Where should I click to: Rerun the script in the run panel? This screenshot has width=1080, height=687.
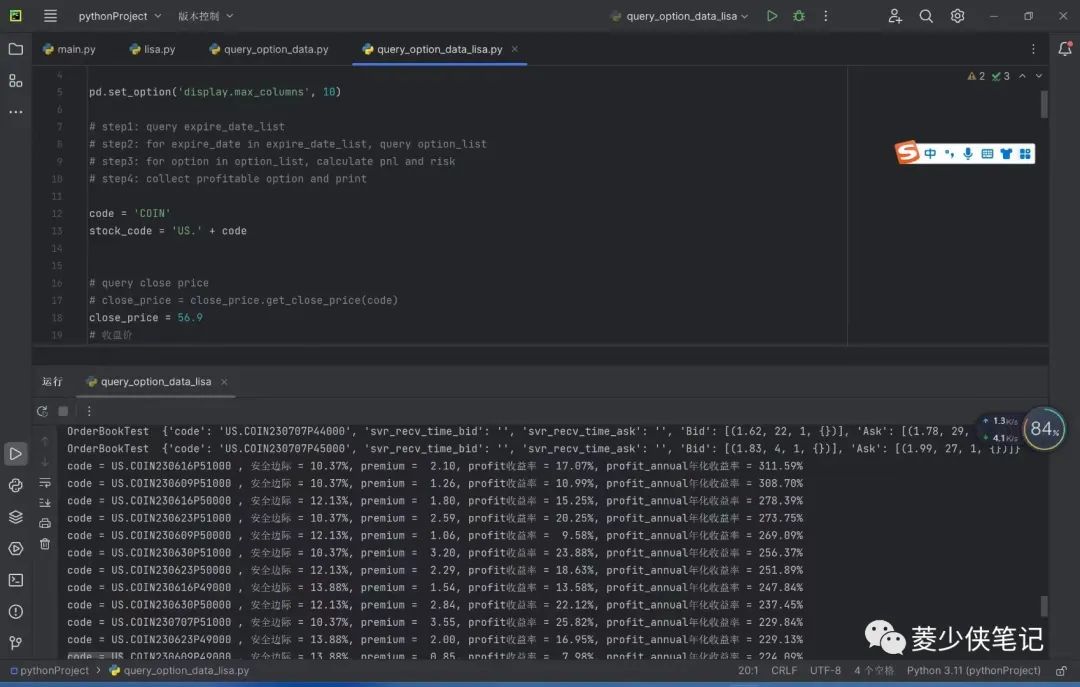pos(42,411)
